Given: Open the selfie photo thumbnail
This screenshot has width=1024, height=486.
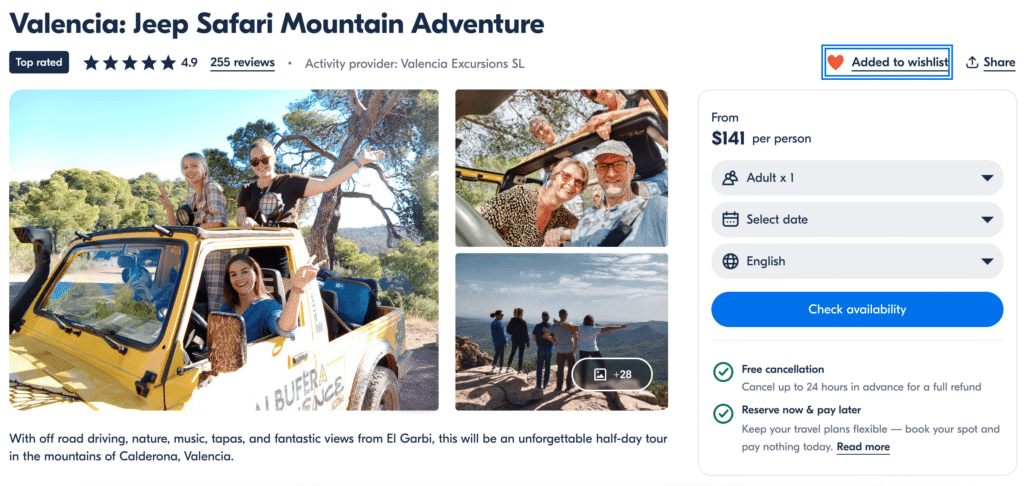Looking at the screenshot, I should pos(561,168).
